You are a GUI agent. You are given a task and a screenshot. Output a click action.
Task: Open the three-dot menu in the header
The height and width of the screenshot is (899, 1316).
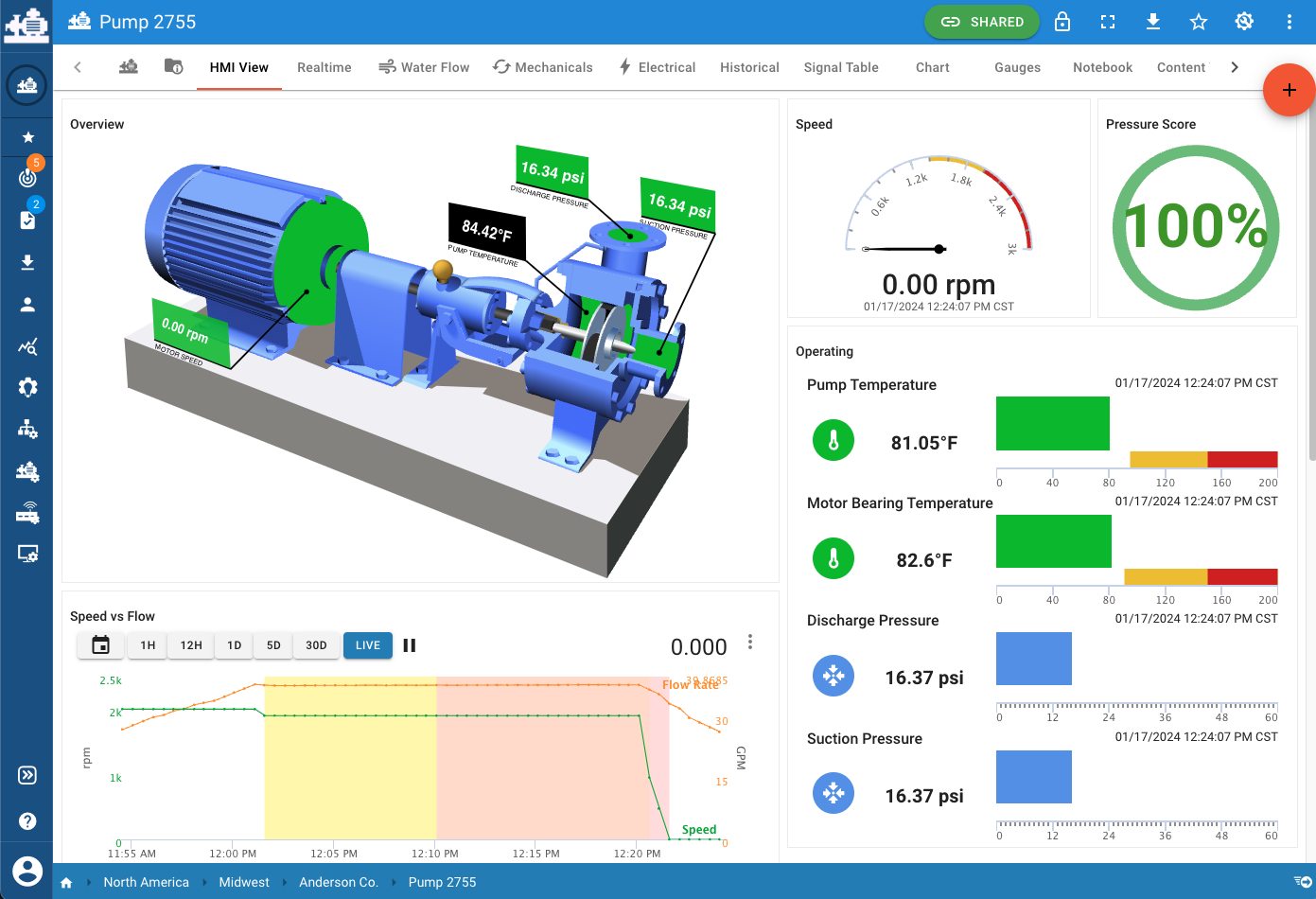1289,21
